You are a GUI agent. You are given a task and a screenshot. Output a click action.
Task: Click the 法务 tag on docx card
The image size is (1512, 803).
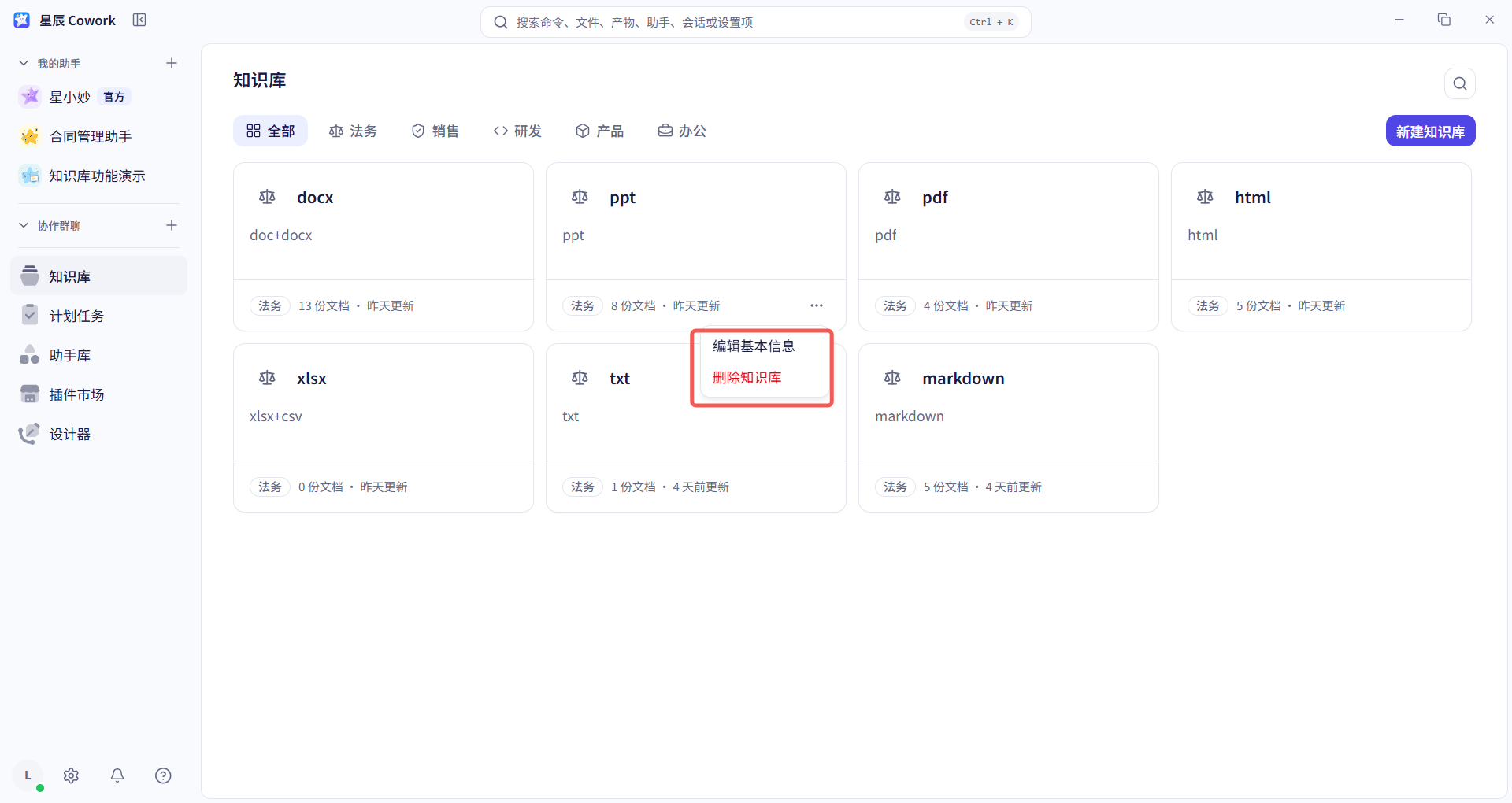coord(270,305)
